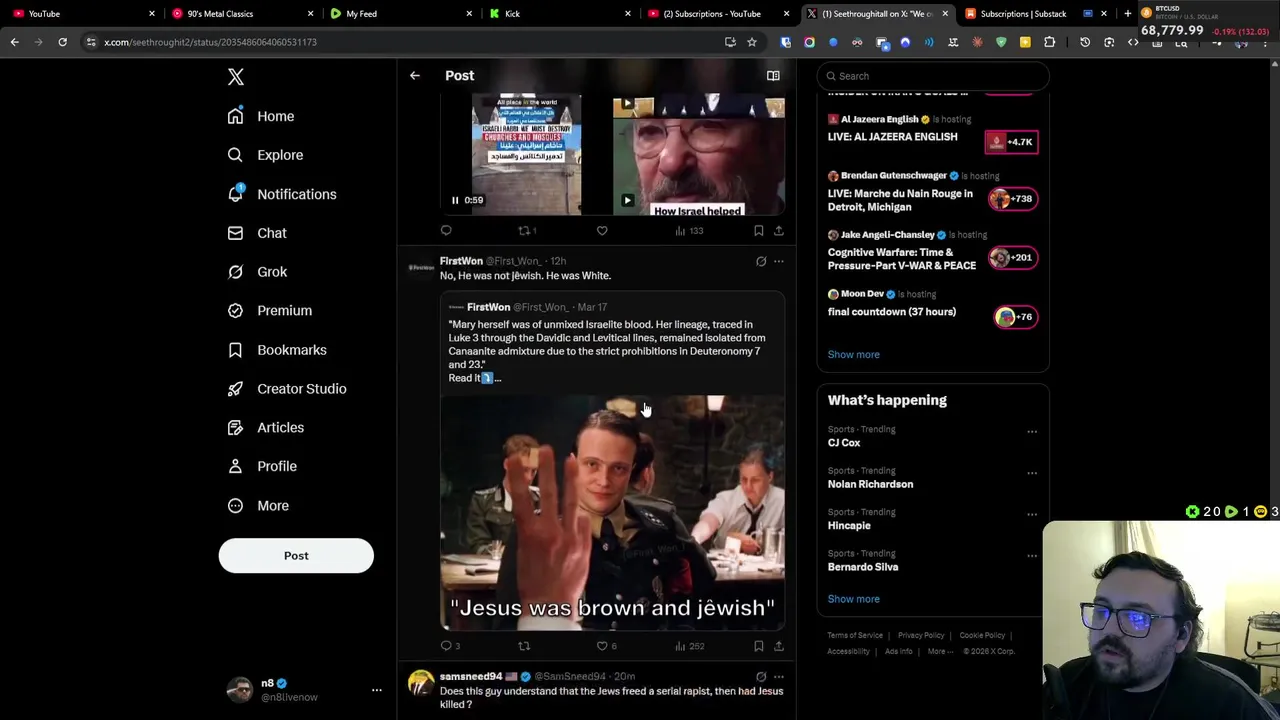Open the browser extensions puzzle icon
Viewport: 1280px width, 720px height.
[x=1049, y=42]
